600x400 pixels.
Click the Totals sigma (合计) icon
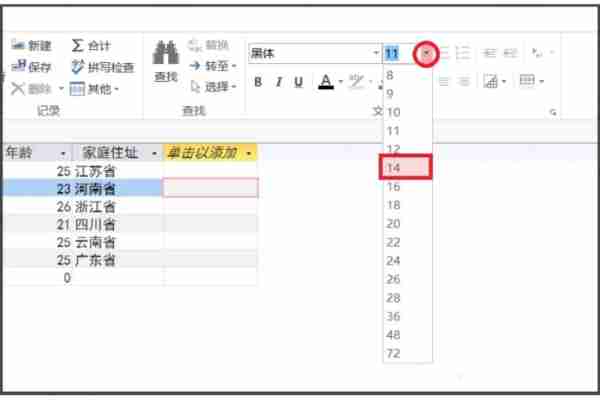[77, 45]
